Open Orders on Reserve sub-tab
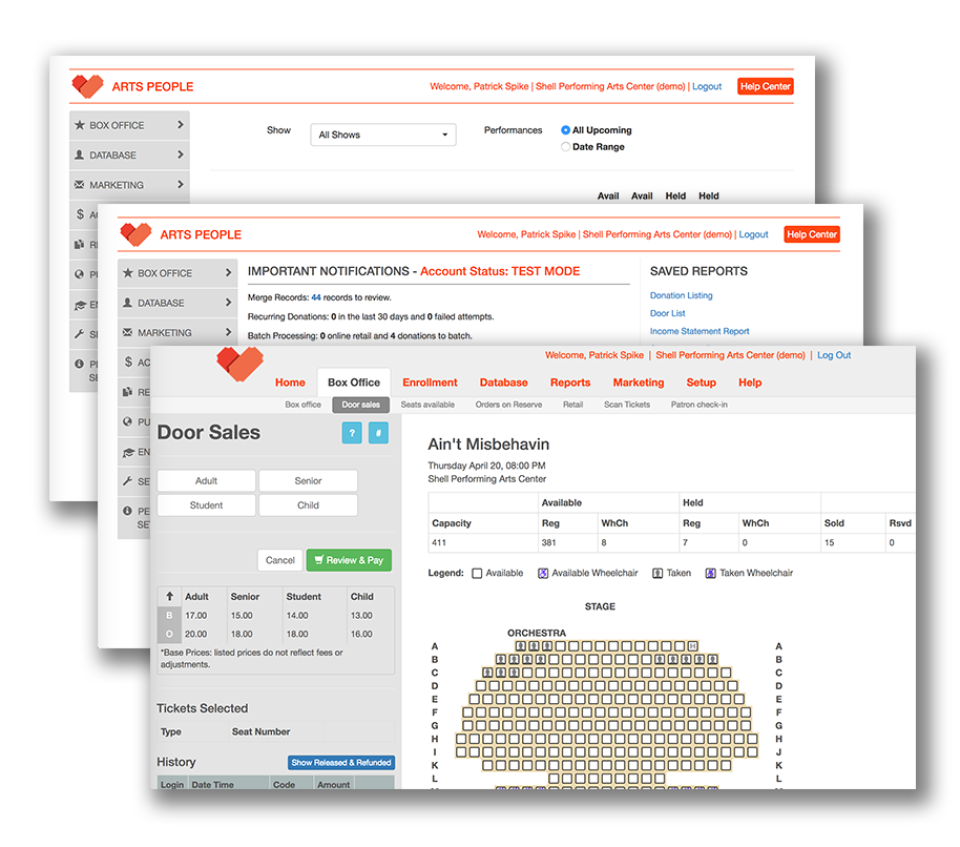This screenshot has width=960, height=847. pos(509,405)
